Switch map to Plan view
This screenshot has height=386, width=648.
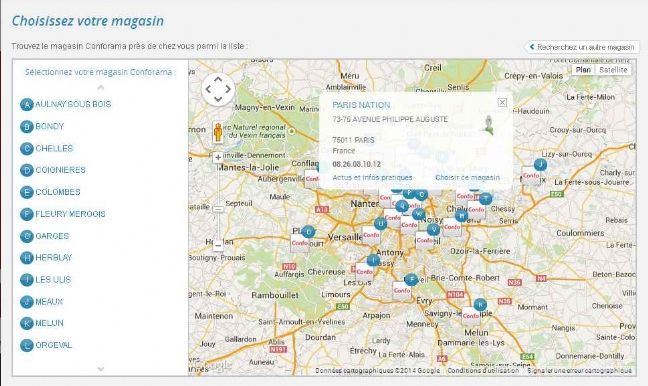(583, 70)
